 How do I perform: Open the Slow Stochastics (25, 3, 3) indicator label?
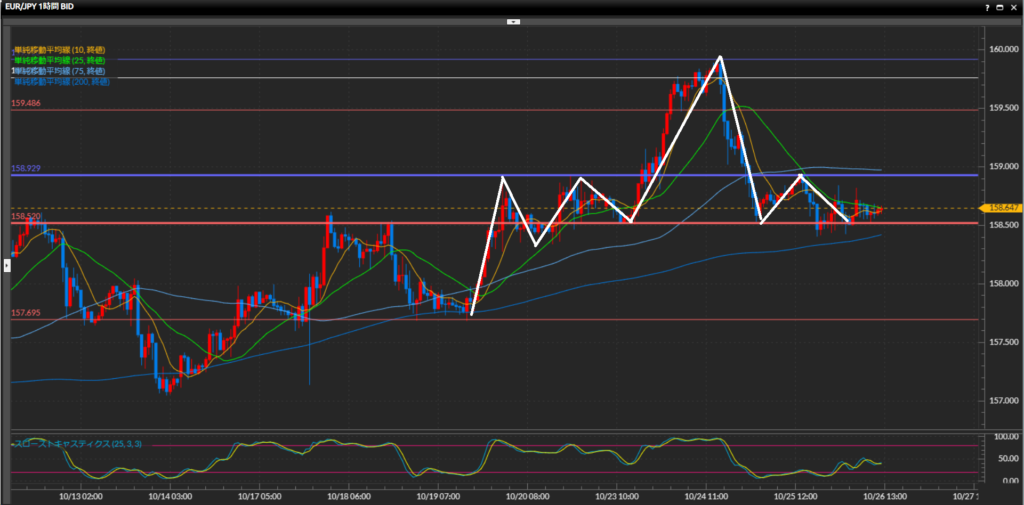tap(75, 442)
